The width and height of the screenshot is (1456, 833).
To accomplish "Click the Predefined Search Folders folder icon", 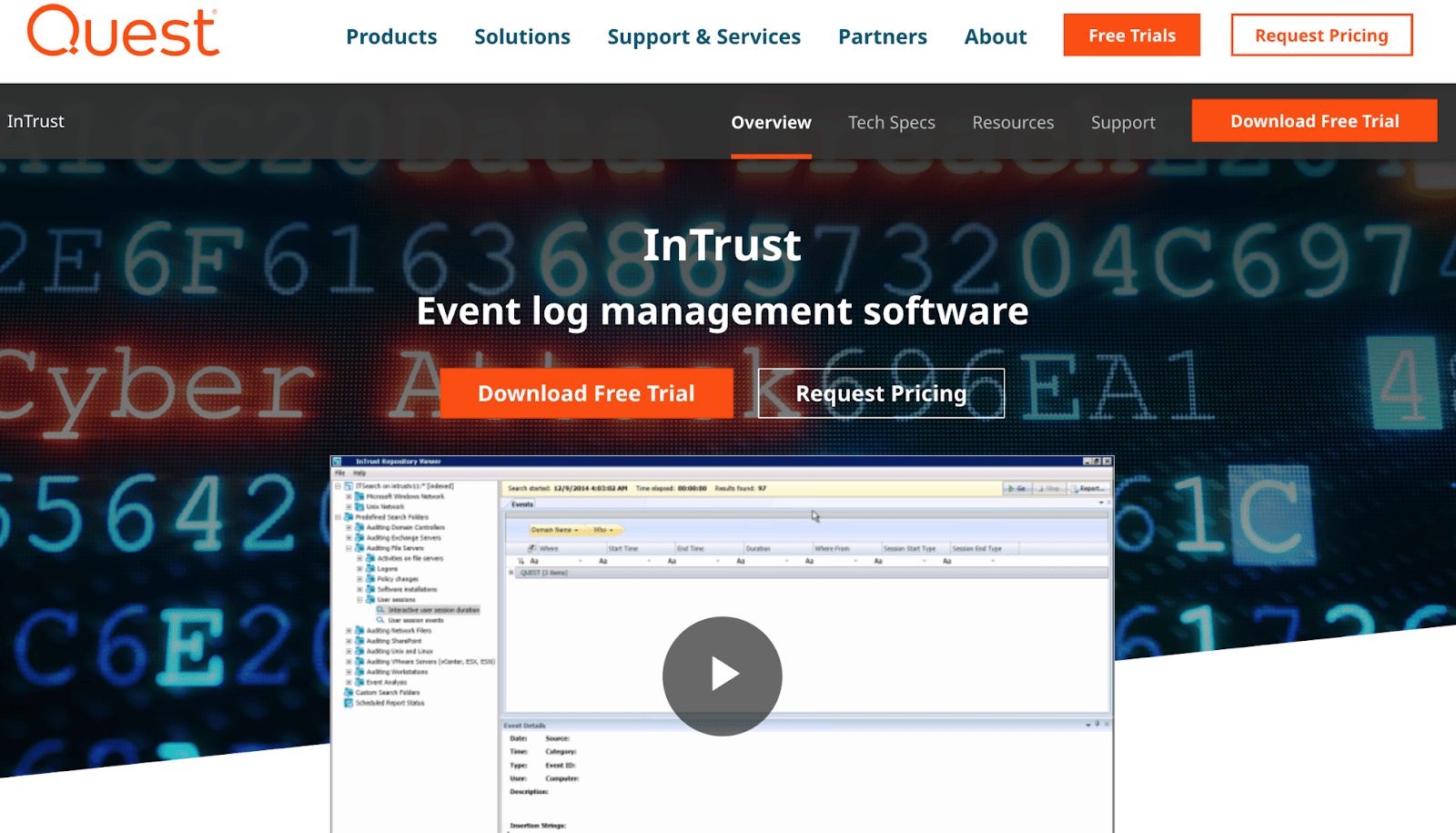I will (x=349, y=517).
